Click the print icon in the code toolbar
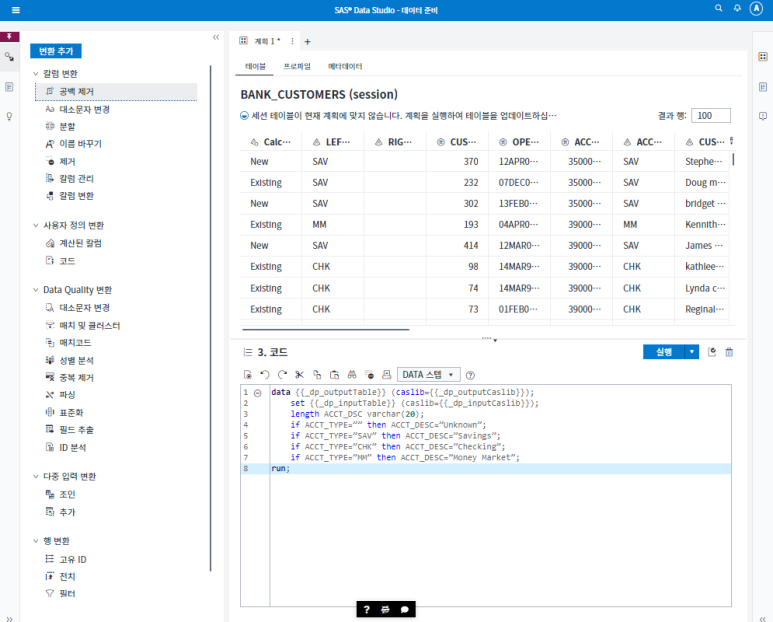773x622 pixels. point(387,375)
